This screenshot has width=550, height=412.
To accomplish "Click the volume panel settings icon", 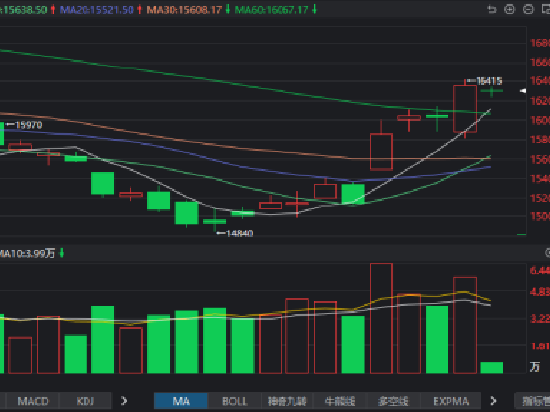I will [x=548, y=252].
